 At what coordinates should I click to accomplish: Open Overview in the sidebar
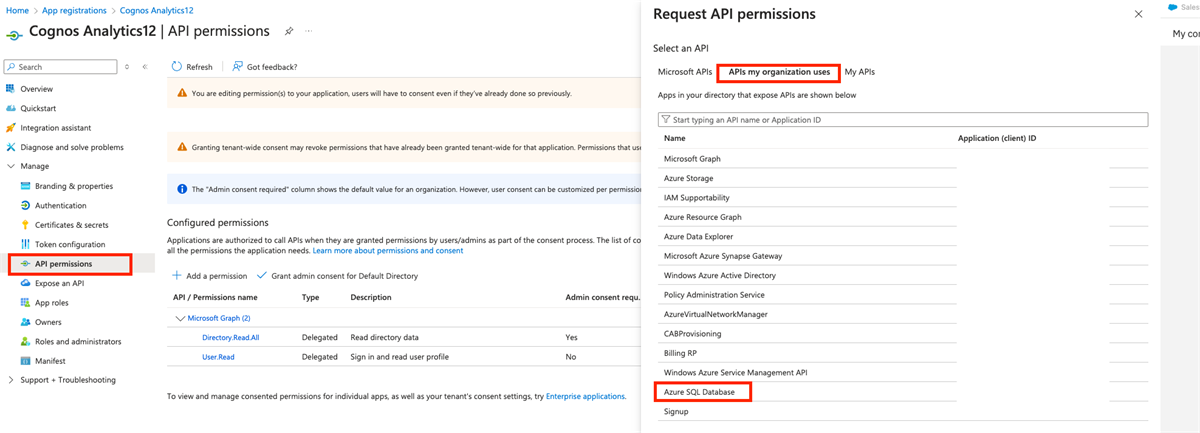coord(37,89)
